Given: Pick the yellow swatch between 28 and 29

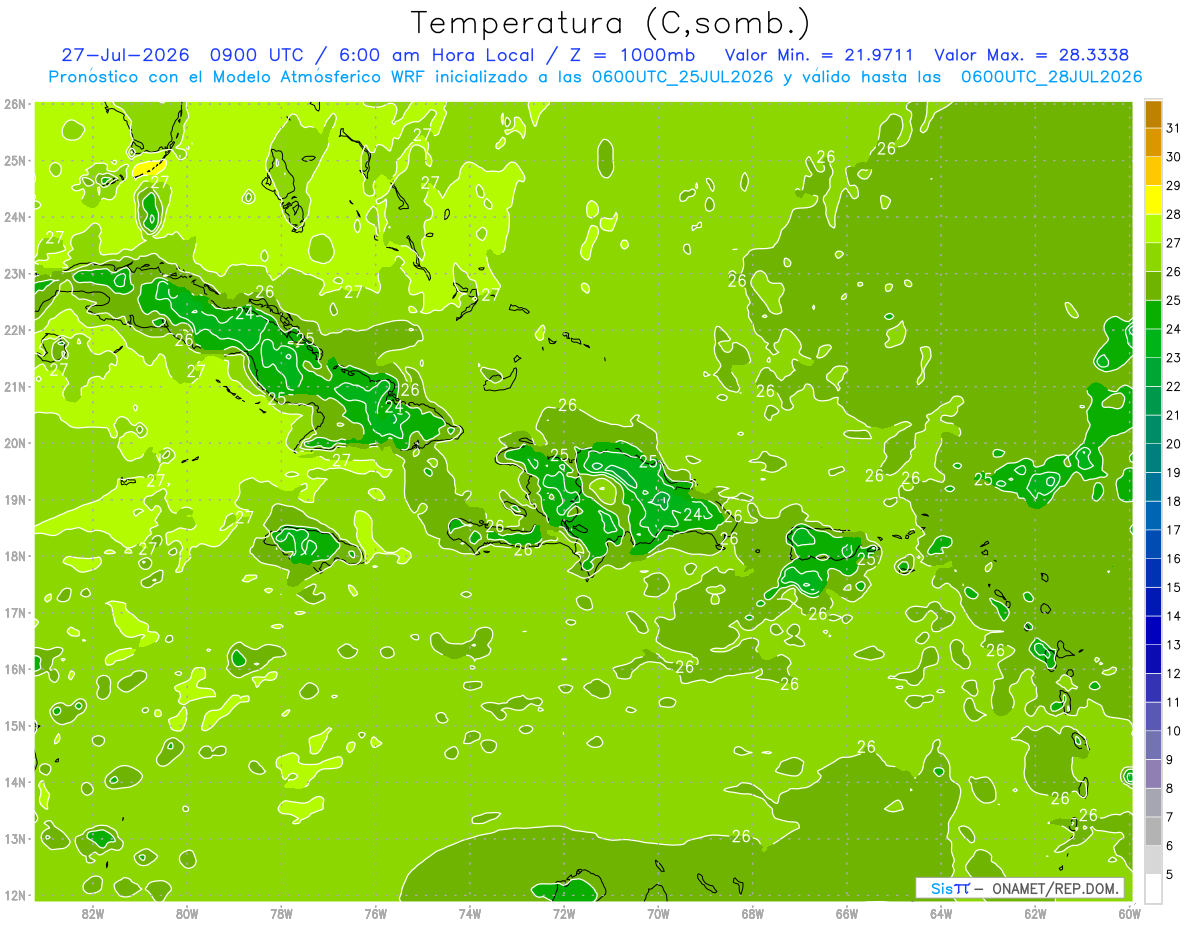Looking at the screenshot, I should [1153, 200].
